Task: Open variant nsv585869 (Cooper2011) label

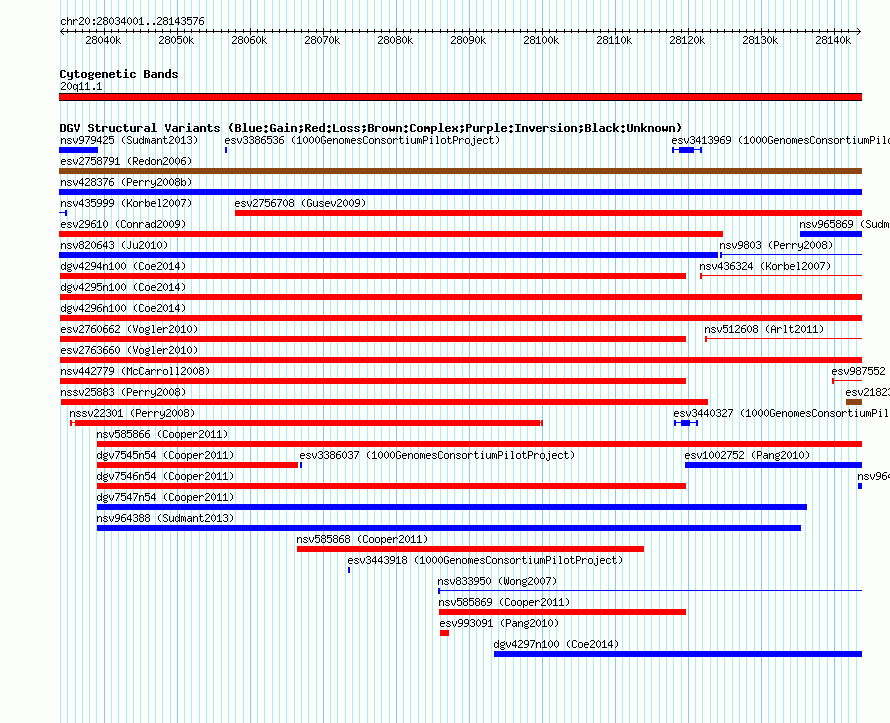Action: tap(504, 602)
